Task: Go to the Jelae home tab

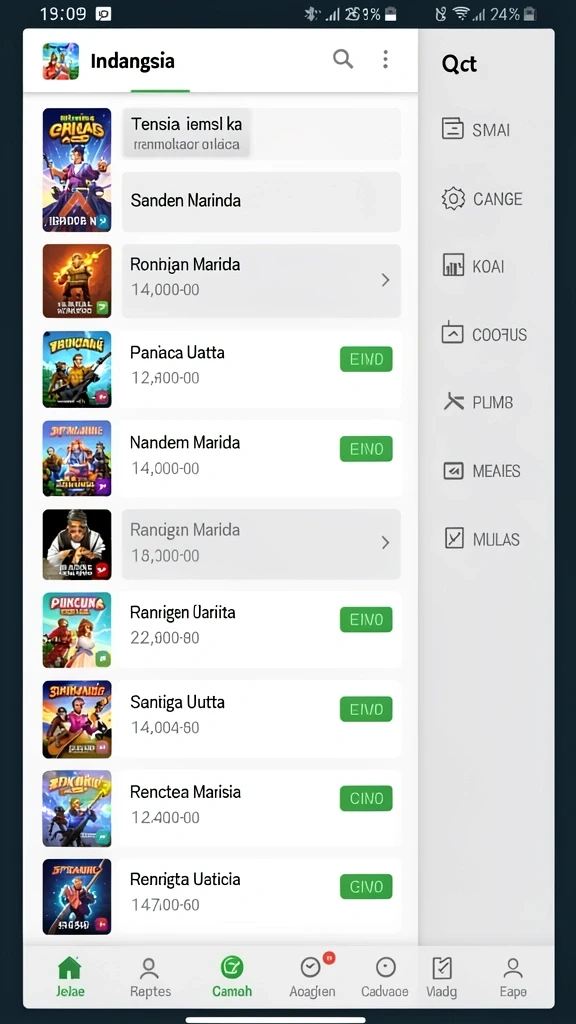Action: point(69,976)
